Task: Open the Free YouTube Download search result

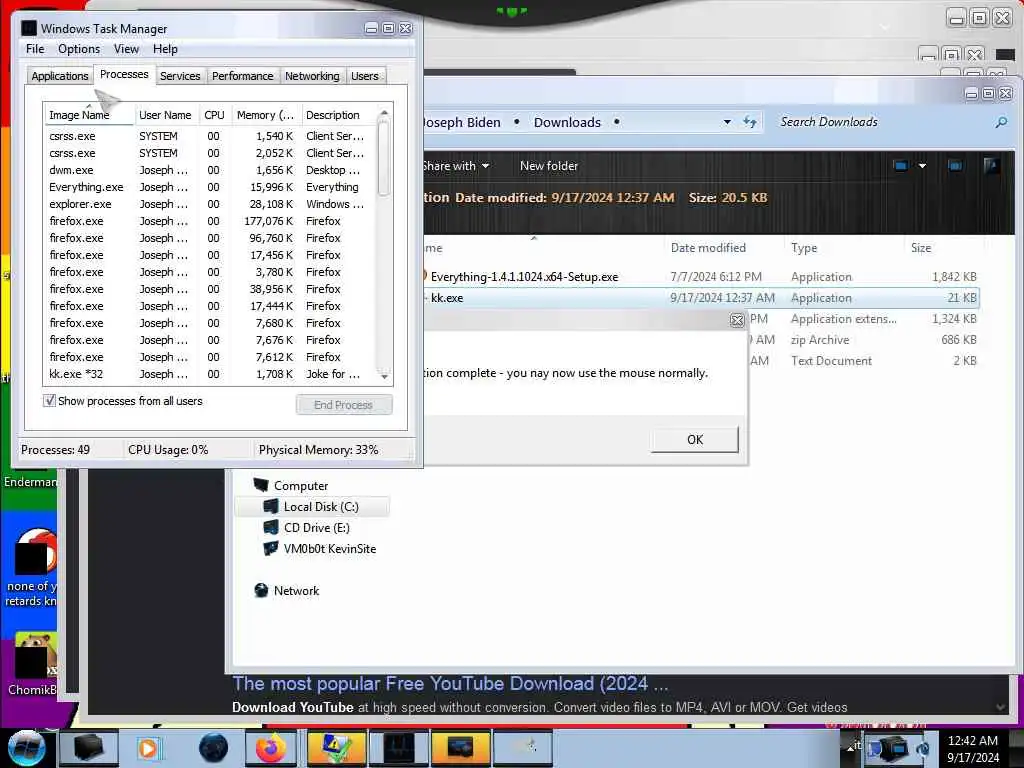Action: point(450,684)
